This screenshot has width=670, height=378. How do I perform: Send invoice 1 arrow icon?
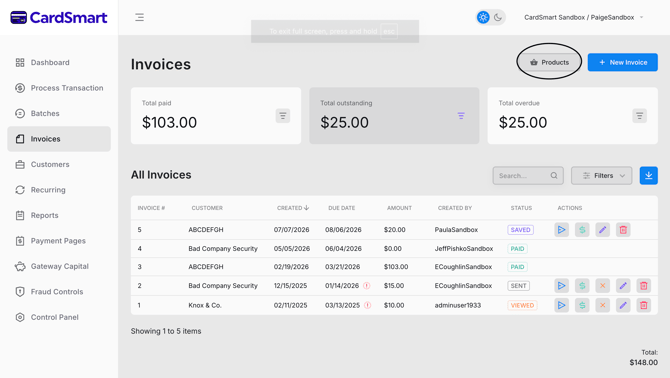561,305
